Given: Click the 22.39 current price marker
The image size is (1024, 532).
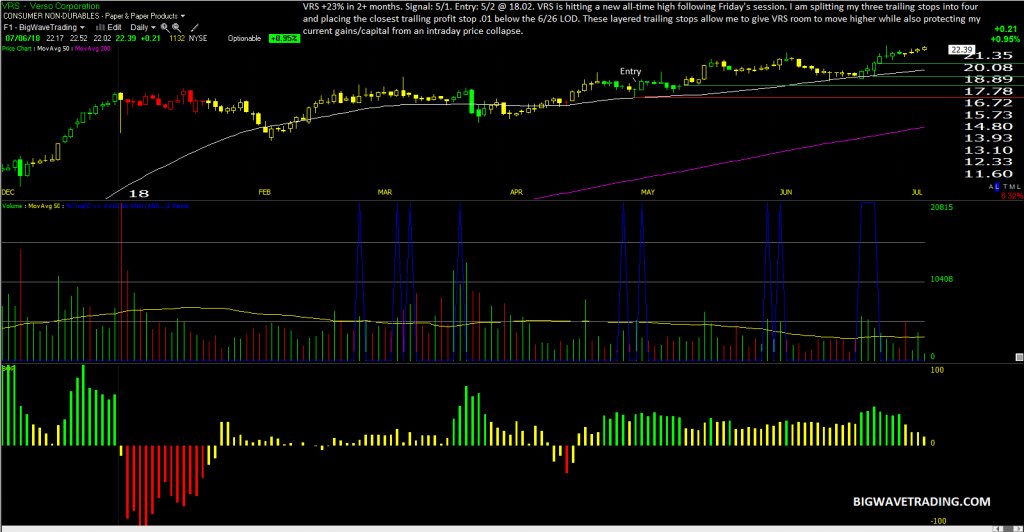Looking at the screenshot, I should pyautogui.click(x=961, y=50).
